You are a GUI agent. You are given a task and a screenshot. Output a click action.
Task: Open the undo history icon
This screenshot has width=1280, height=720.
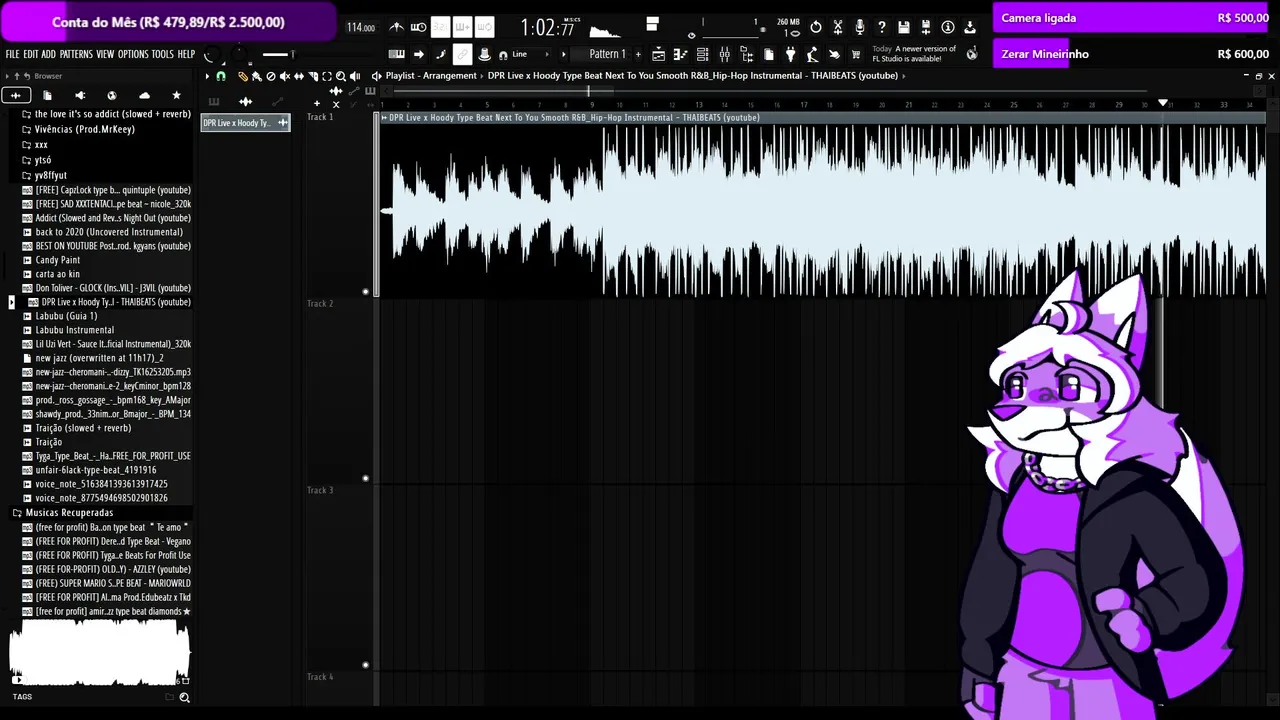click(816, 27)
